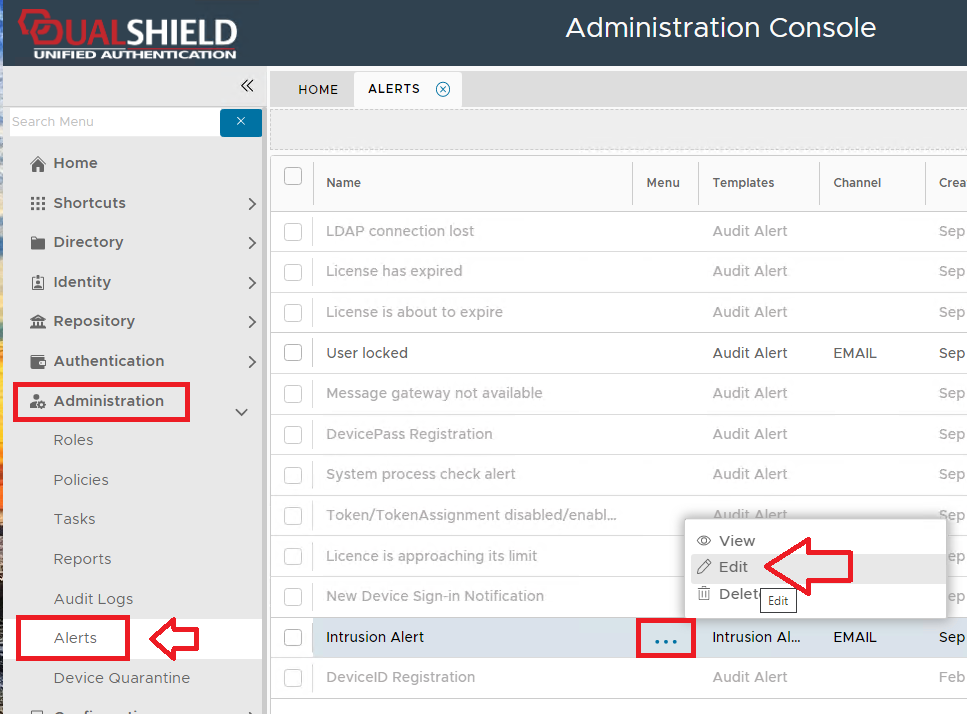Select View in the context menu
The width and height of the screenshot is (967, 714).
tap(737, 541)
